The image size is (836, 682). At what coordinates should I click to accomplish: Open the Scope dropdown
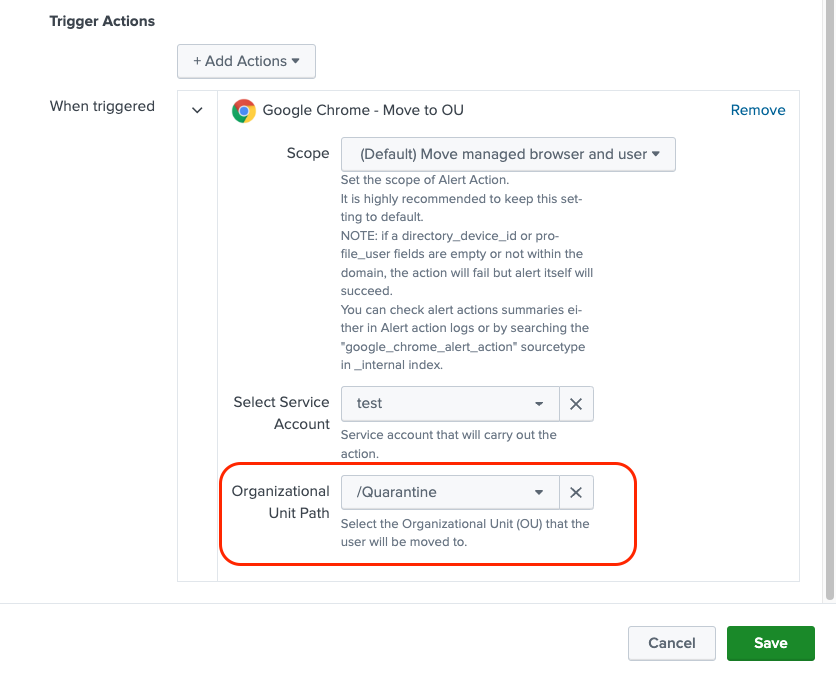click(508, 155)
